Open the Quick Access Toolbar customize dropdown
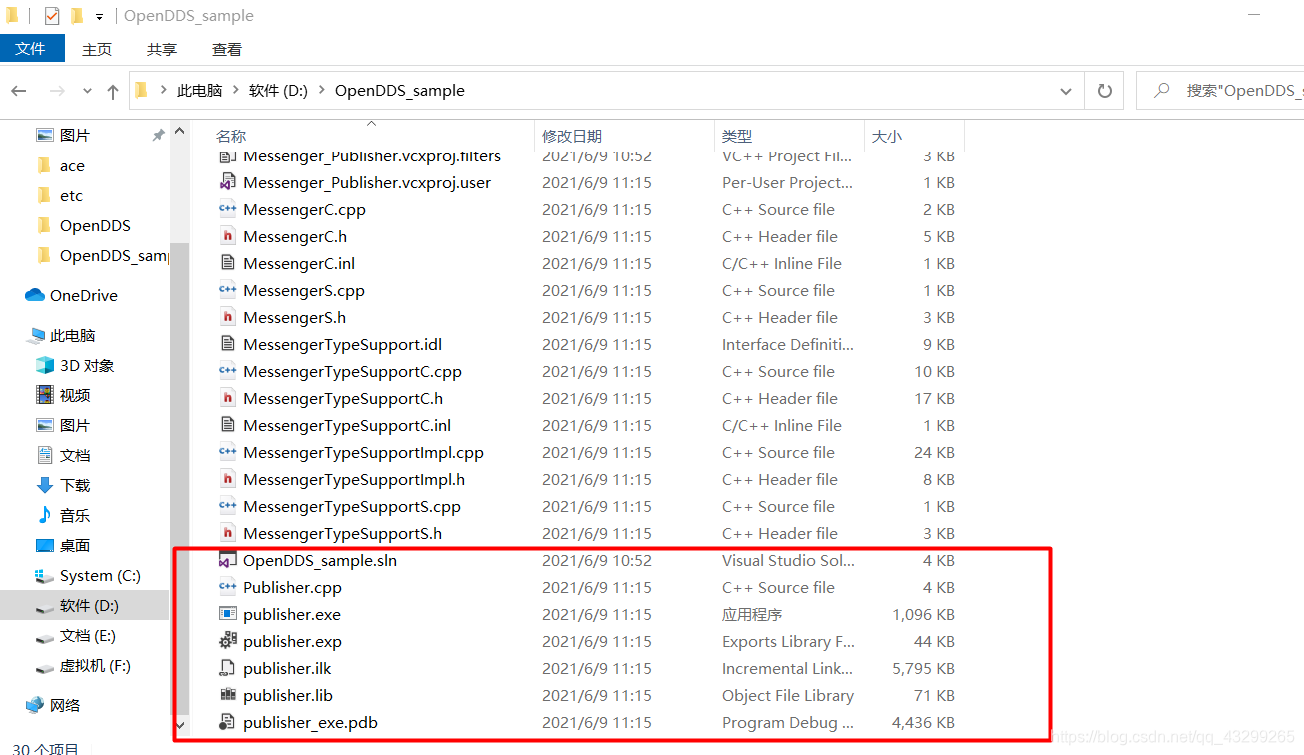The image size is (1304, 755). [x=99, y=17]
